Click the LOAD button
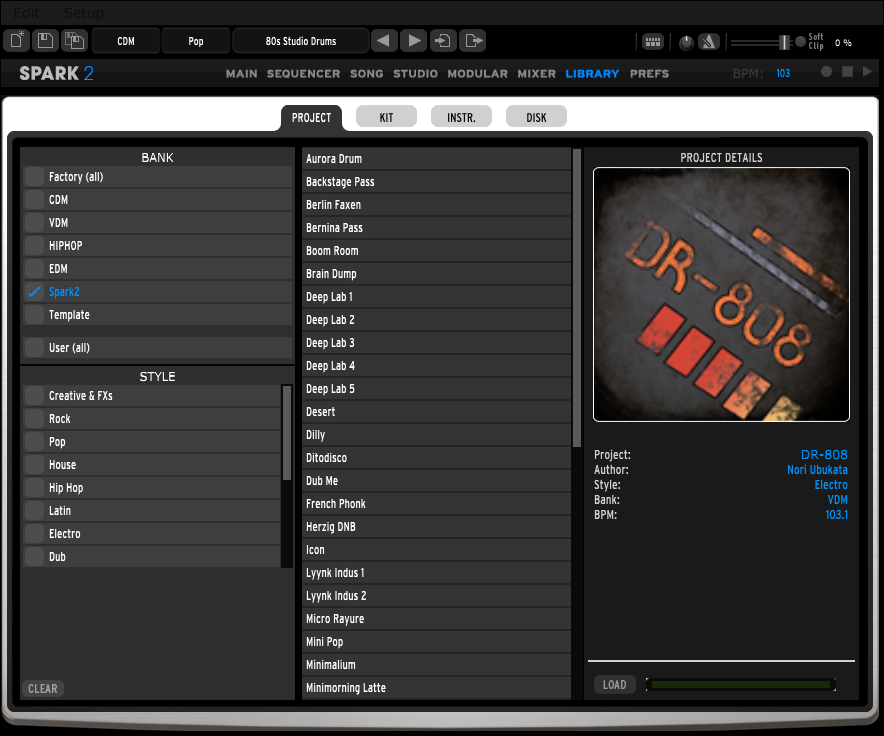 pyautogui.click(x=615, y=685)
